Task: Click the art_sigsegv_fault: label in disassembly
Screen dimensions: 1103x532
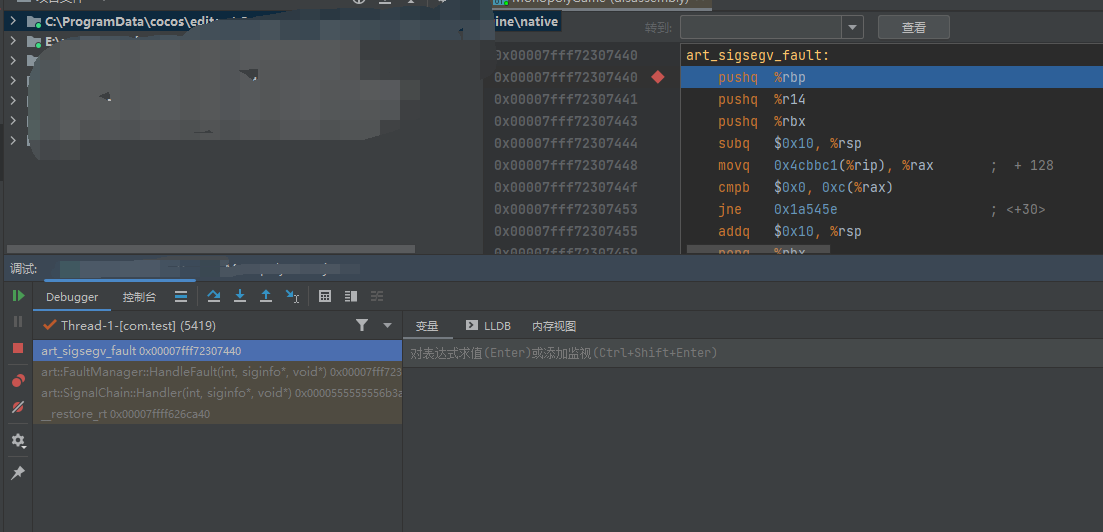Action: (x=758, y=55)
